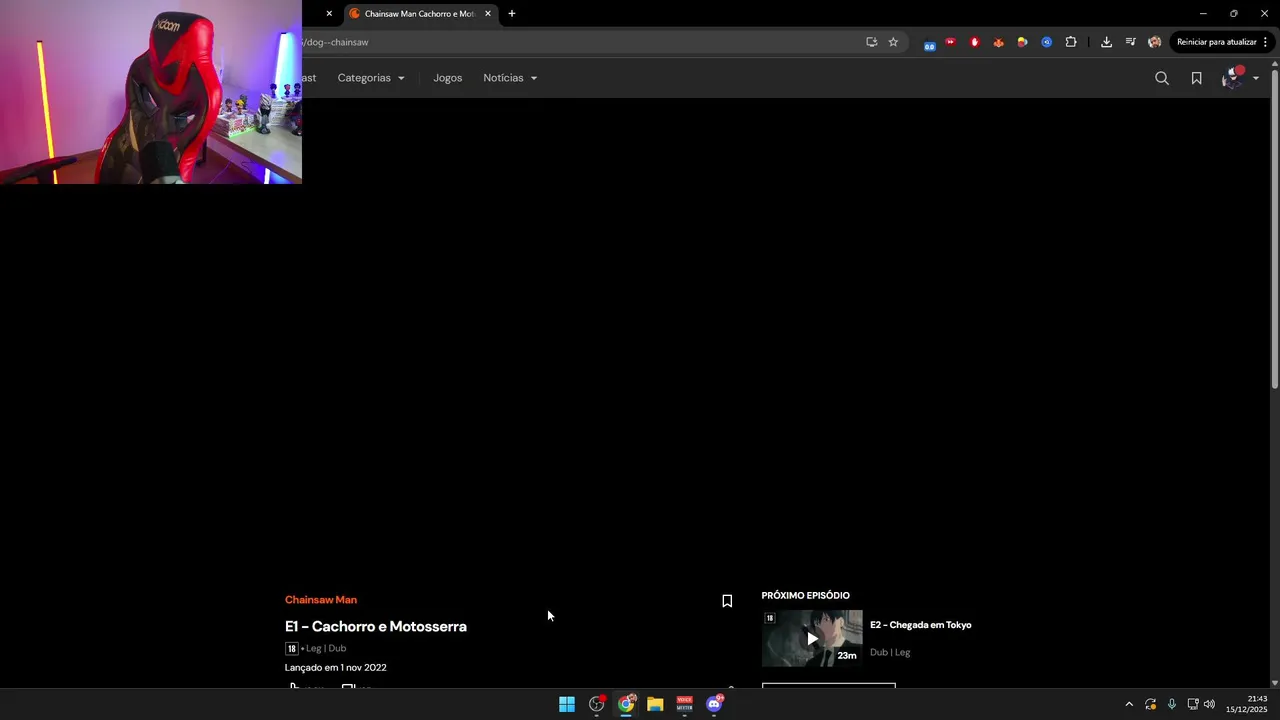This screenshot has width=1280, height=720.
Task: Open the Chrome taskbar icon
Action: [x=626, y=704]
